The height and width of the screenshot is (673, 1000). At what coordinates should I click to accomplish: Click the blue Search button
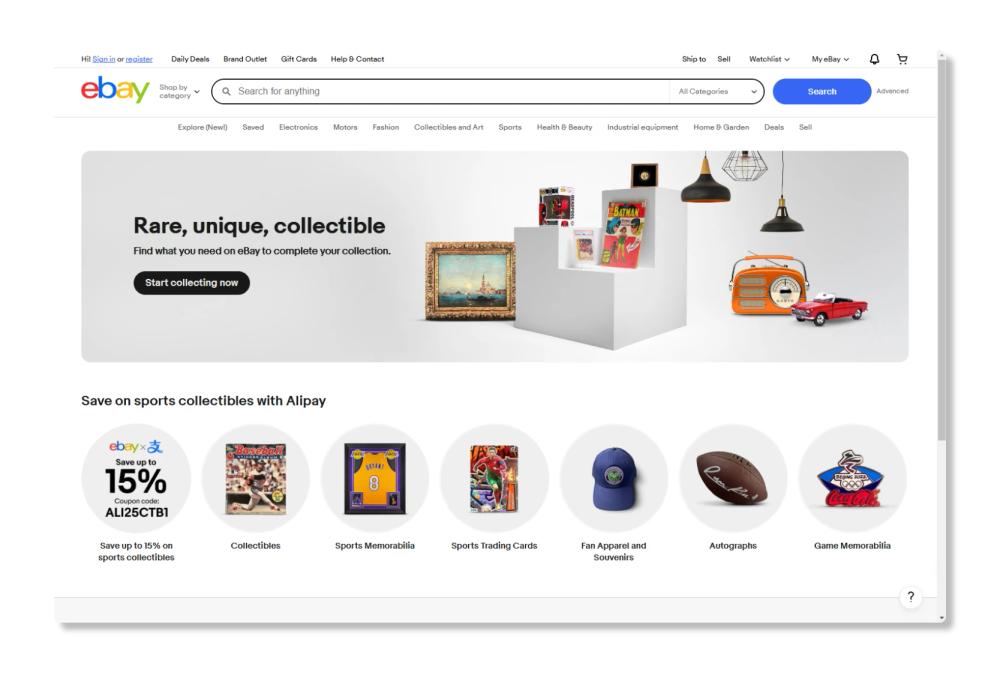pos(821,91)
